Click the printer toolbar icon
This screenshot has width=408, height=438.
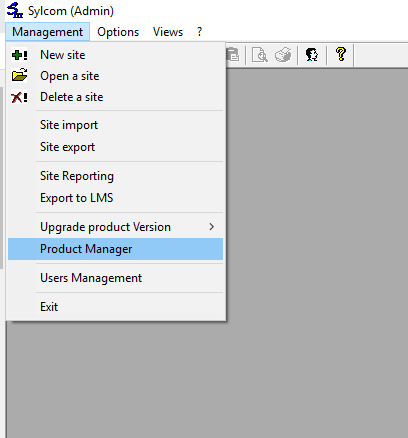point(283,55)
